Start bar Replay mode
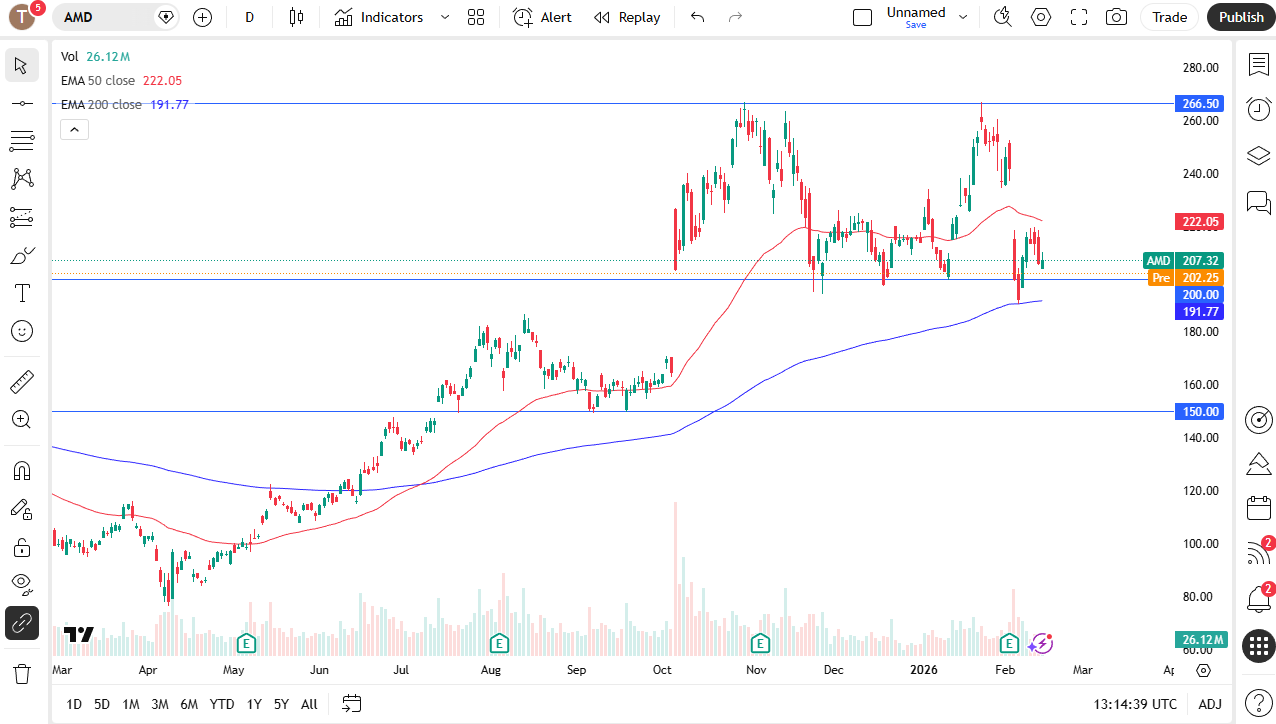Image resolution: width=1276 pixels, height=724 pixels. pyautogui.click(x=627, y=17)
